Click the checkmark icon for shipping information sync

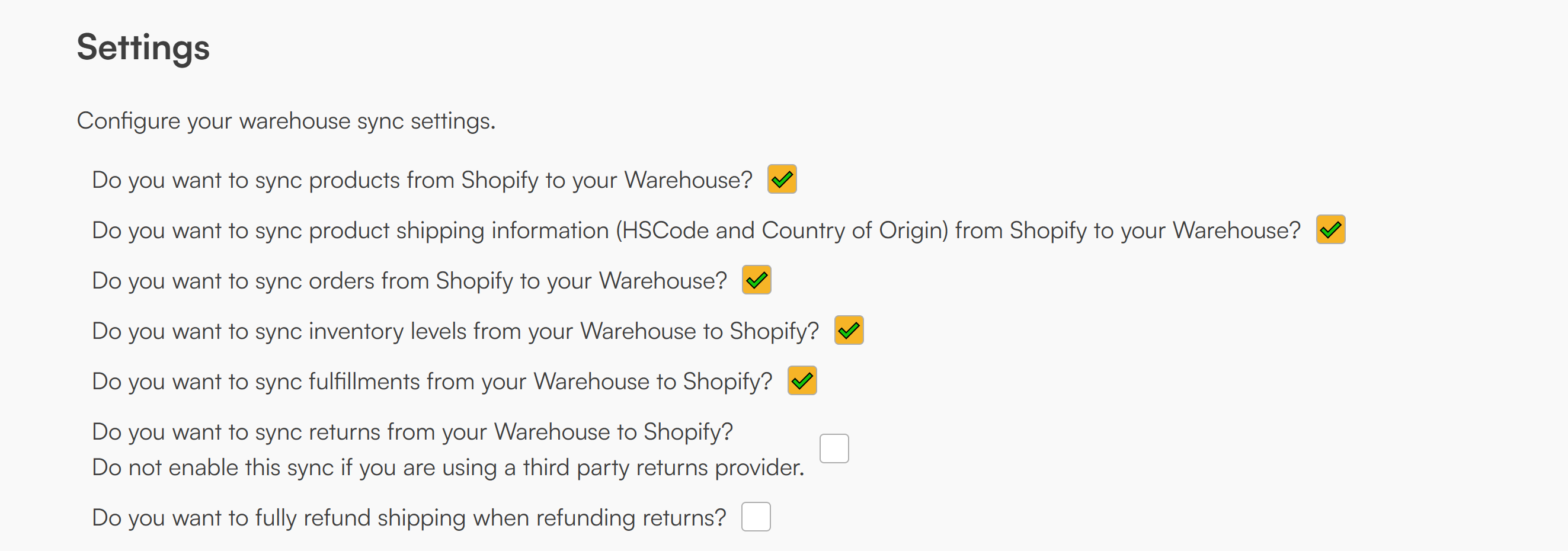coord(1330,230)
